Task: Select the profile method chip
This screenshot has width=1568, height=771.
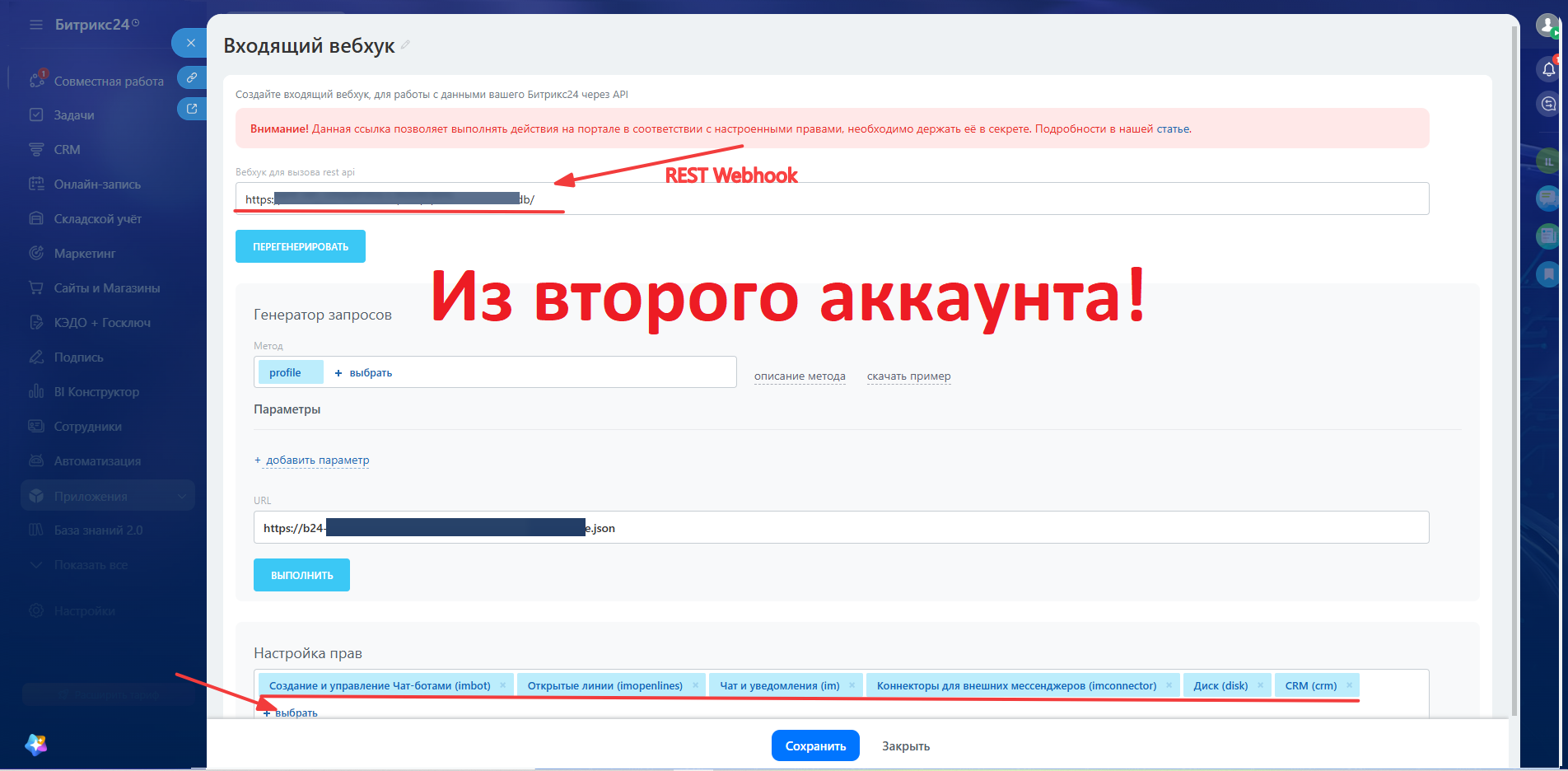Action: coord(290,372)
